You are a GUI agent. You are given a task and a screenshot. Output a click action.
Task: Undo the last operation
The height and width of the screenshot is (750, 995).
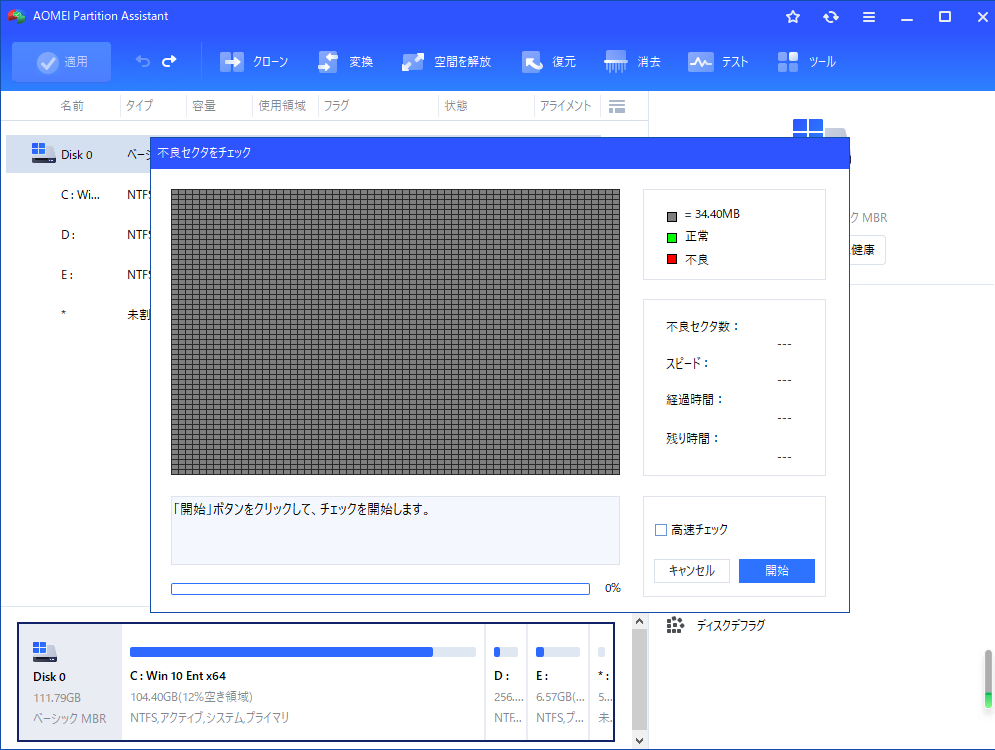pos(143,62)
